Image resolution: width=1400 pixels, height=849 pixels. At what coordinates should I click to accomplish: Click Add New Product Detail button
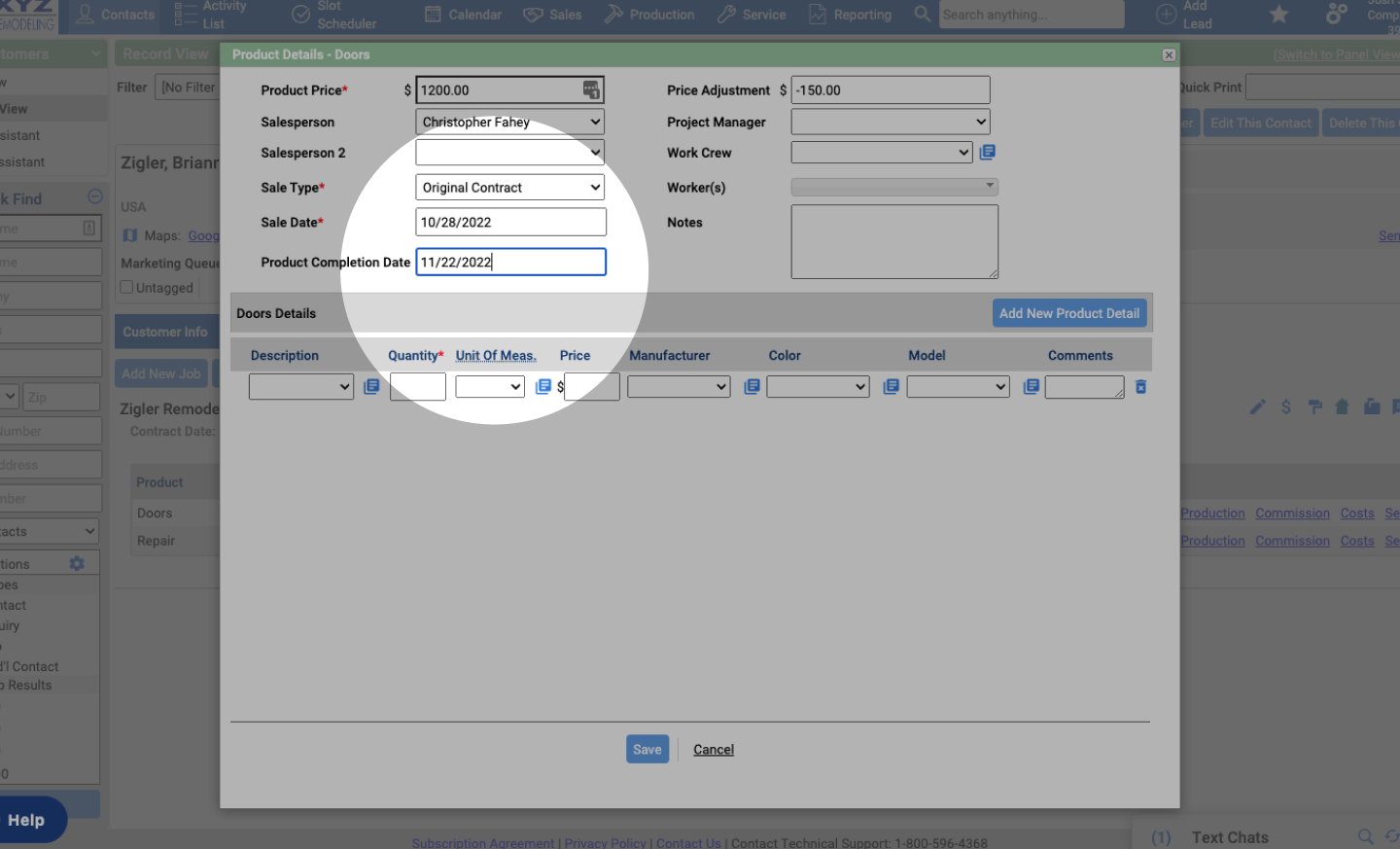pyautogui.click(x=1069, y=313)
